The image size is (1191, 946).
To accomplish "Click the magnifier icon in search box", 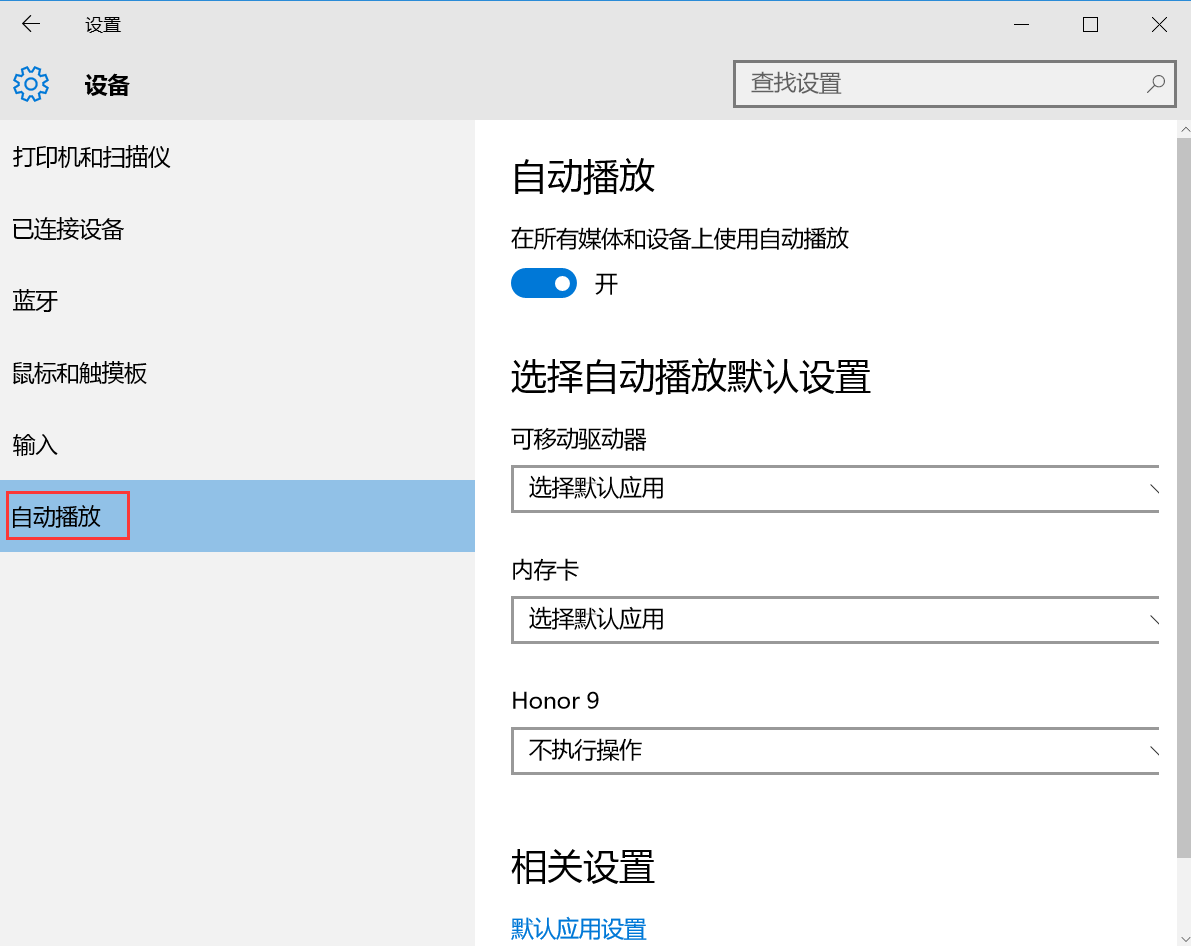I will (1155, 84).
